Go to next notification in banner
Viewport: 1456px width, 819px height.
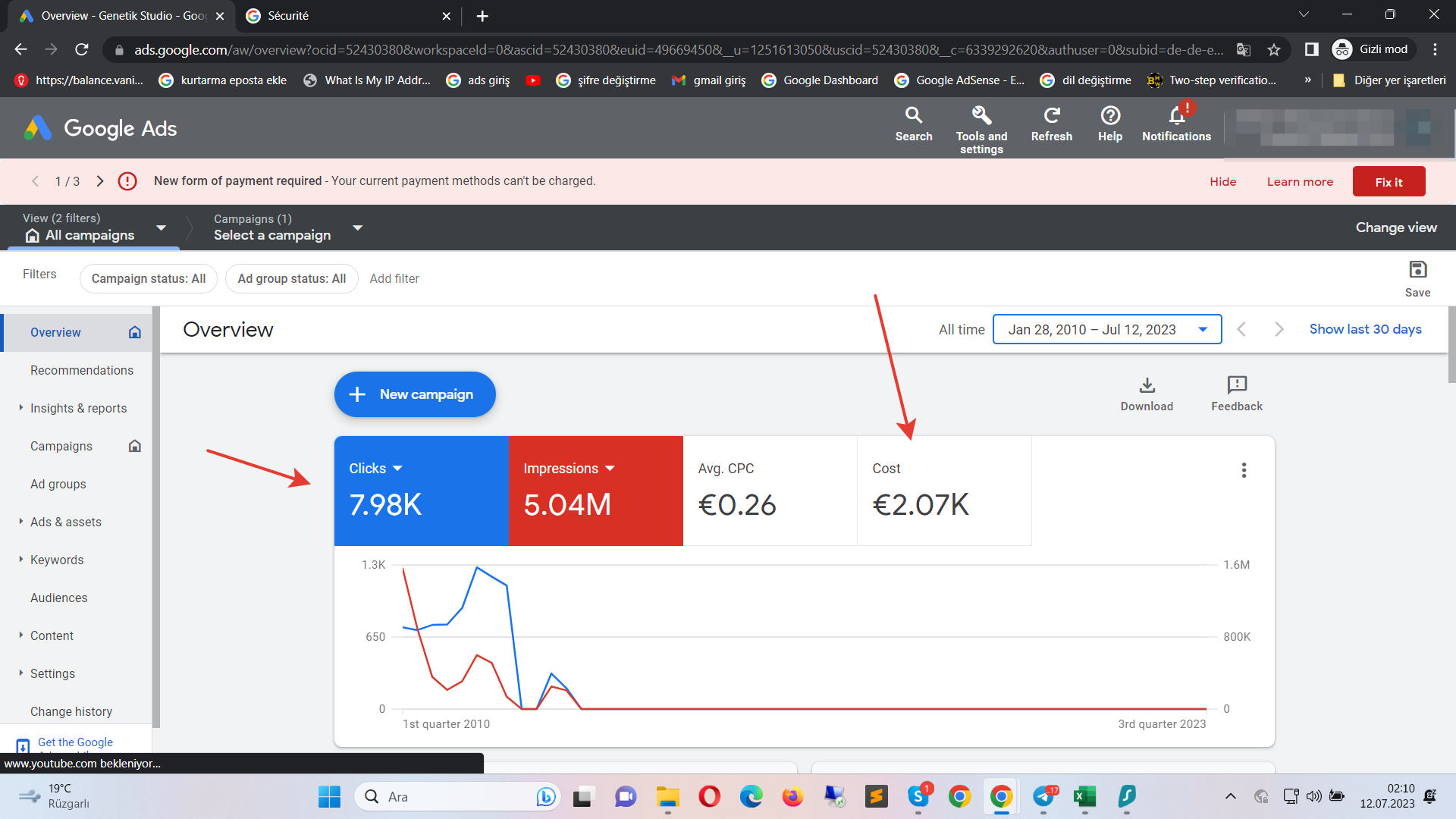[100, 181]
